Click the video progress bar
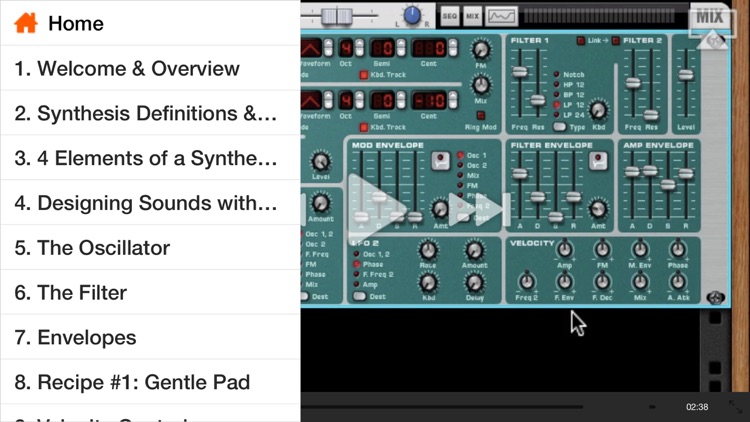The image size is (750, 422). [442, 407]
